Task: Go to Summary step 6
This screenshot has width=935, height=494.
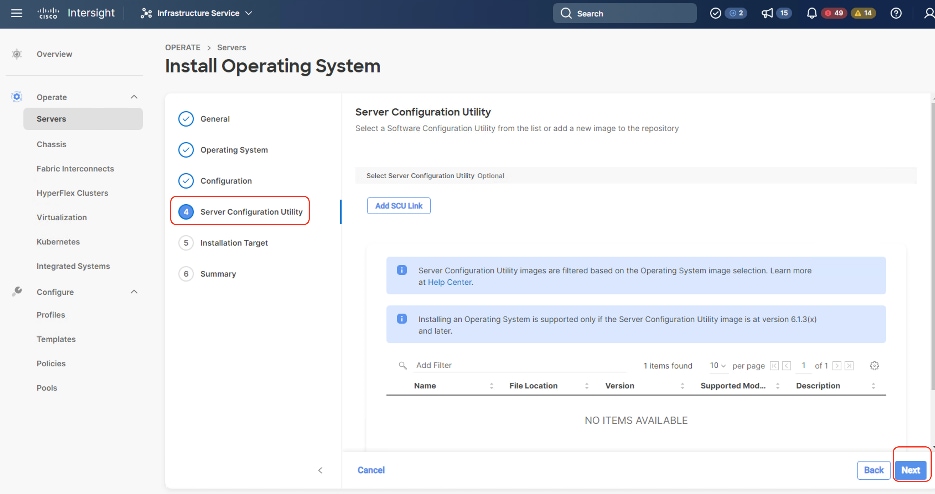Action: pyautogui.click(x=207, y=274)
